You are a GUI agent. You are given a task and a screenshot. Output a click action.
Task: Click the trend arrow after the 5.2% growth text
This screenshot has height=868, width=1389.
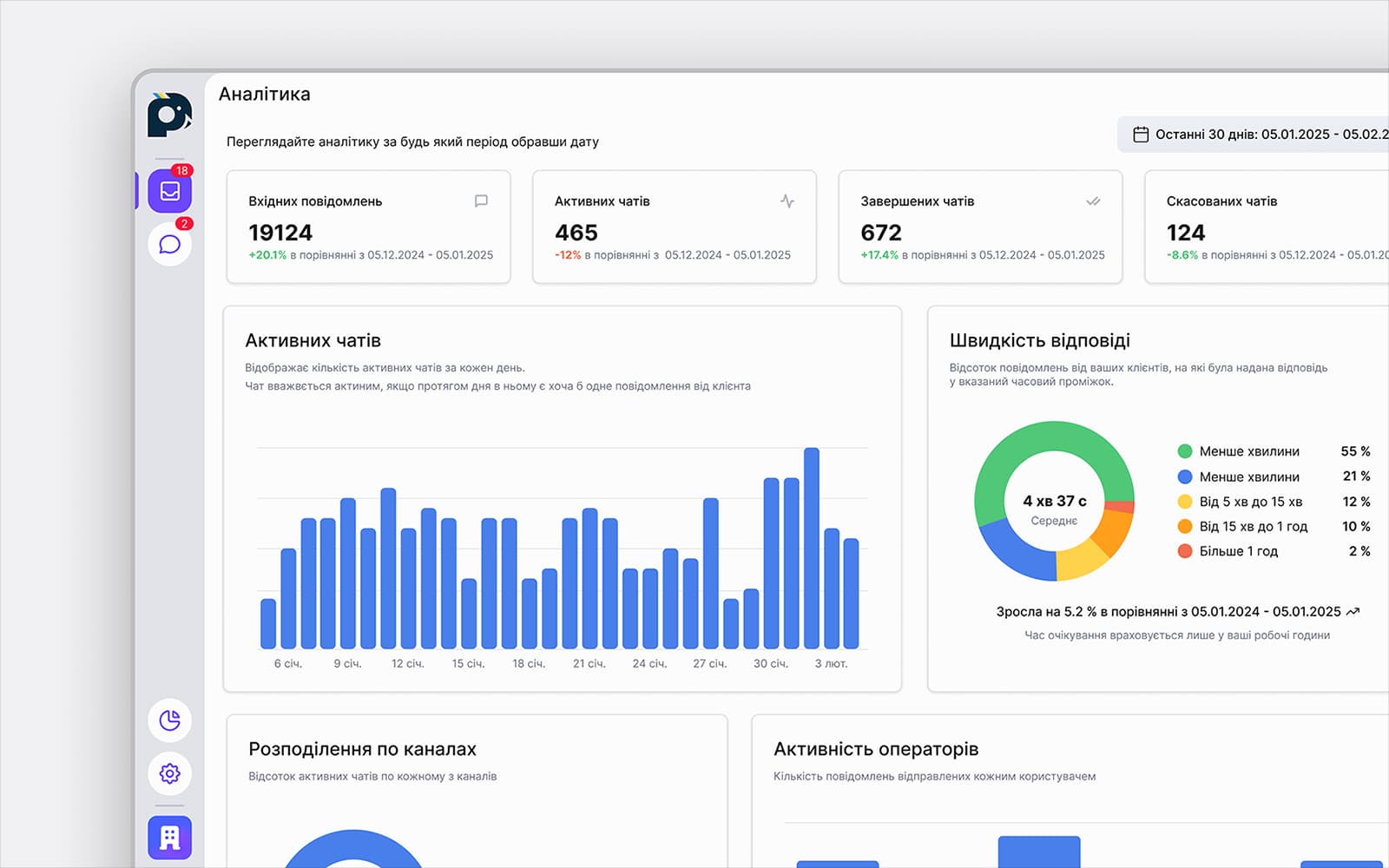1352,611
